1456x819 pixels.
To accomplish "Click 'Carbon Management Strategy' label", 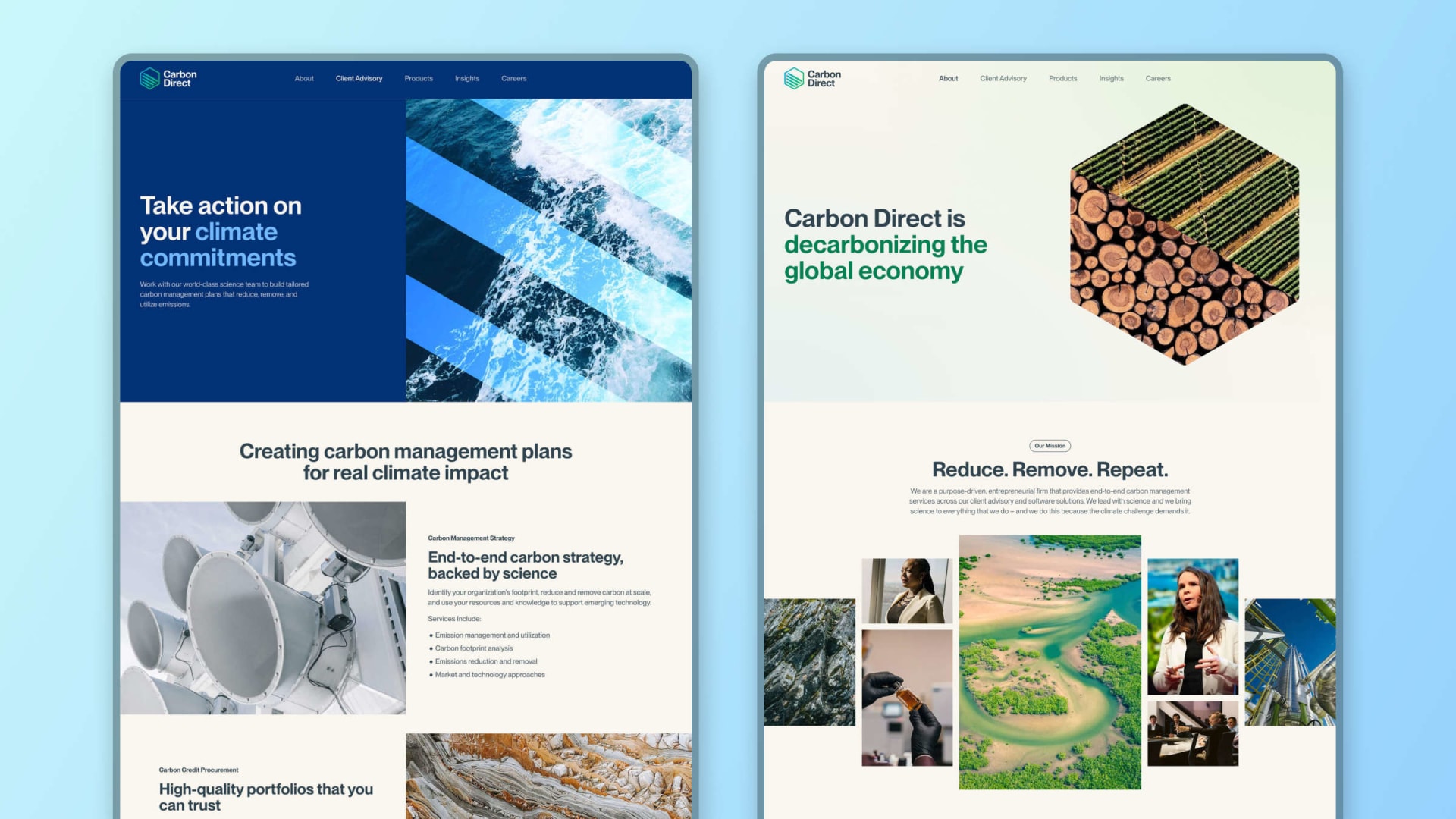I will 471,538.
